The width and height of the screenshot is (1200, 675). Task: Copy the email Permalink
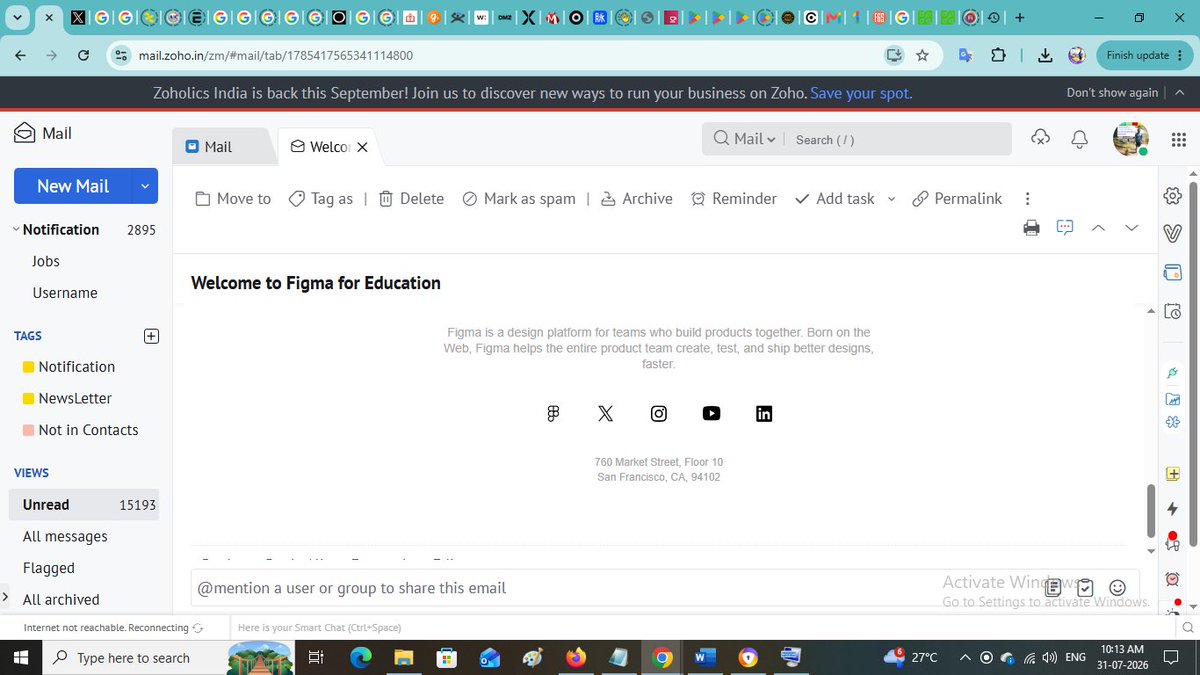[x=957, y=199]
